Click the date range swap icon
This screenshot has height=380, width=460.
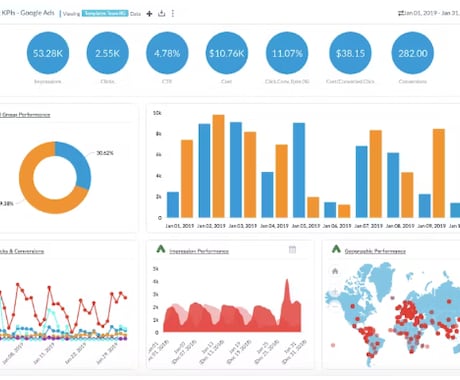(x=401, y=13)
